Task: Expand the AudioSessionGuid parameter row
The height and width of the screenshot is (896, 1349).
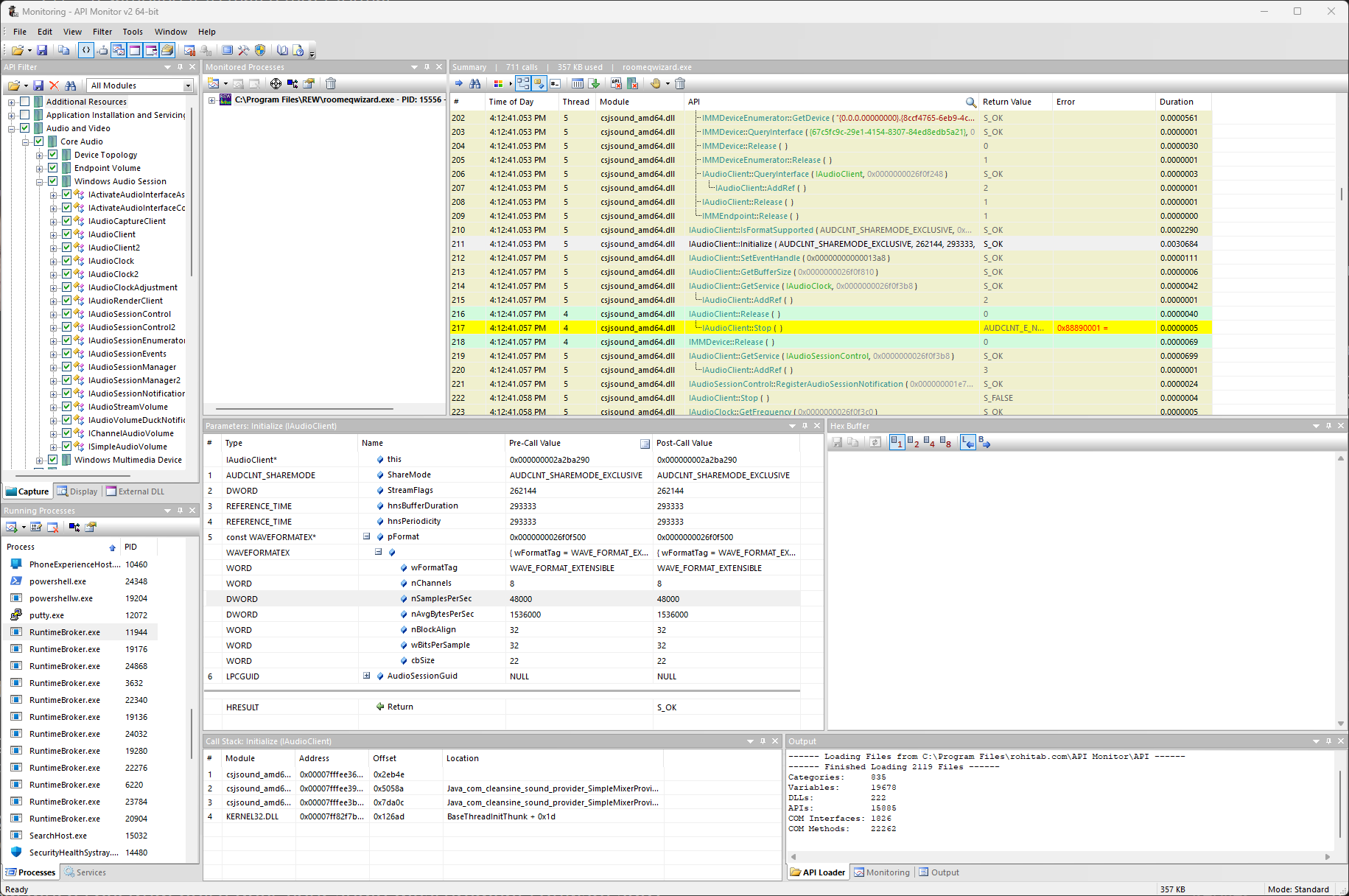Action: coord(366,676)
